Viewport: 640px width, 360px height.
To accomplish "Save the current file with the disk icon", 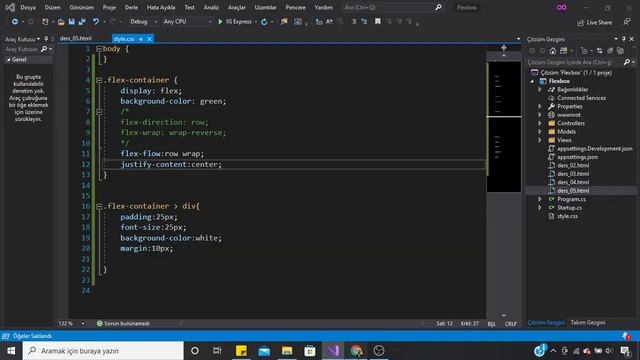I will [72, 22].
